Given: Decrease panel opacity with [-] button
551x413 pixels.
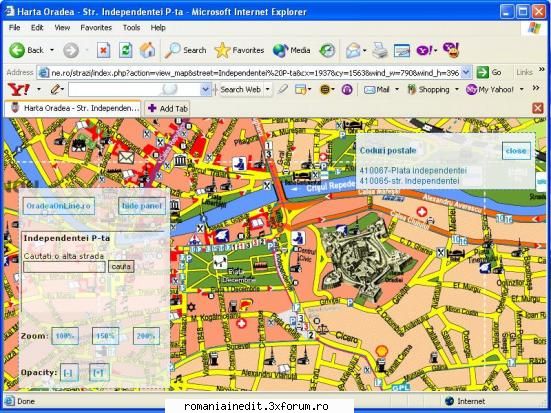Looking at the screenshot, I should coord(69,373).
